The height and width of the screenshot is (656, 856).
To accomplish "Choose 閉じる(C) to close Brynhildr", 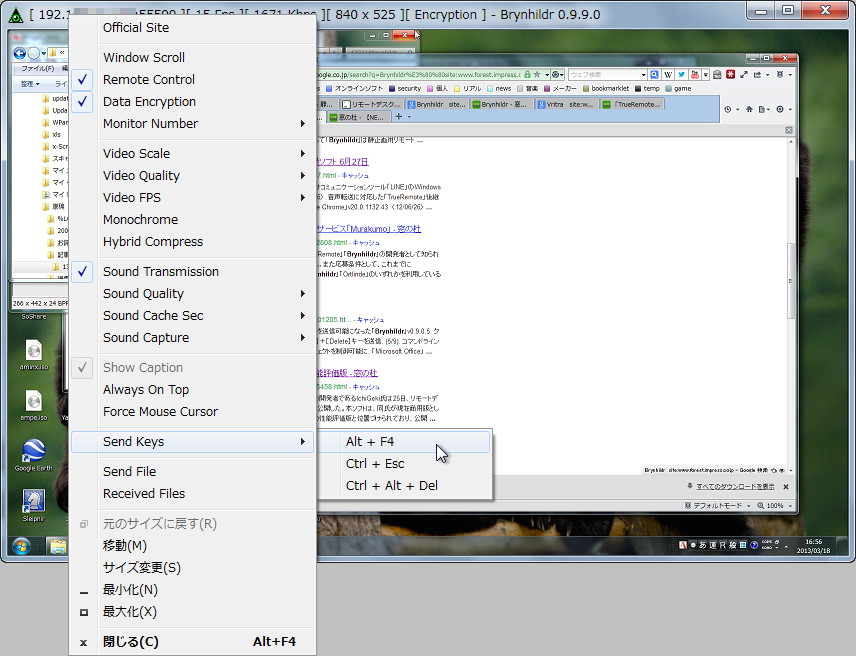I will tap(192, 641).
